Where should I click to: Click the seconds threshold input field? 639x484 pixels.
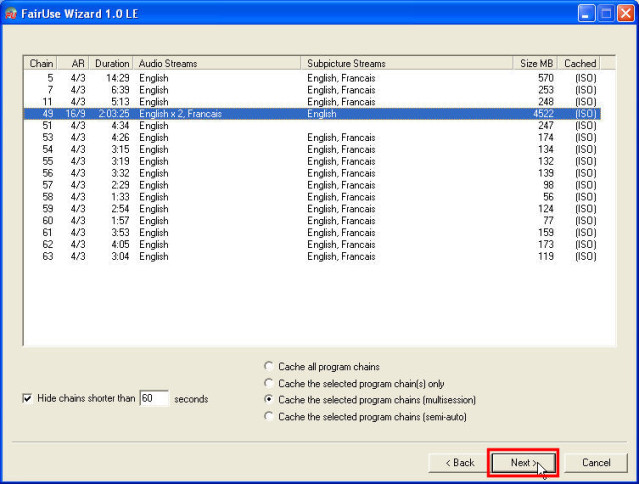click(x=154, y=398)
